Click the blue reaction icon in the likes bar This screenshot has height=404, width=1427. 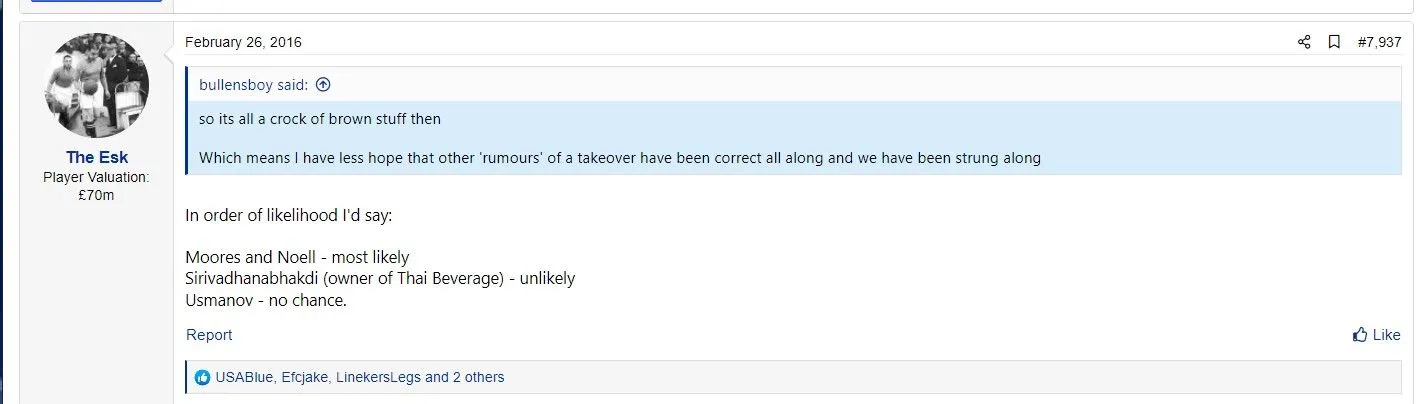[x=203, y=377]
